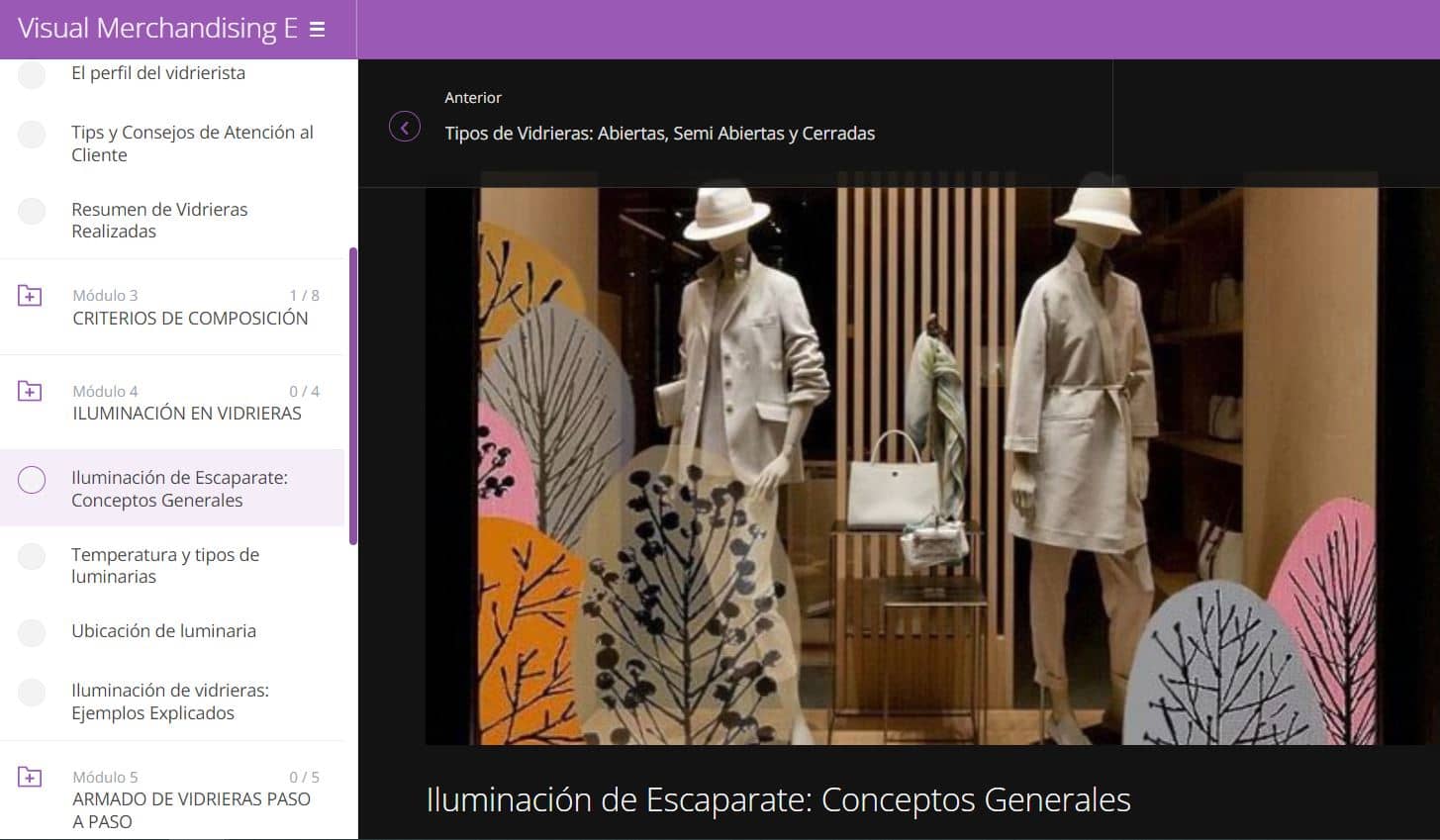Expand CRITERIOS DE COMPOSICIÓN module

pyautogui.click(x=190, y=318)
